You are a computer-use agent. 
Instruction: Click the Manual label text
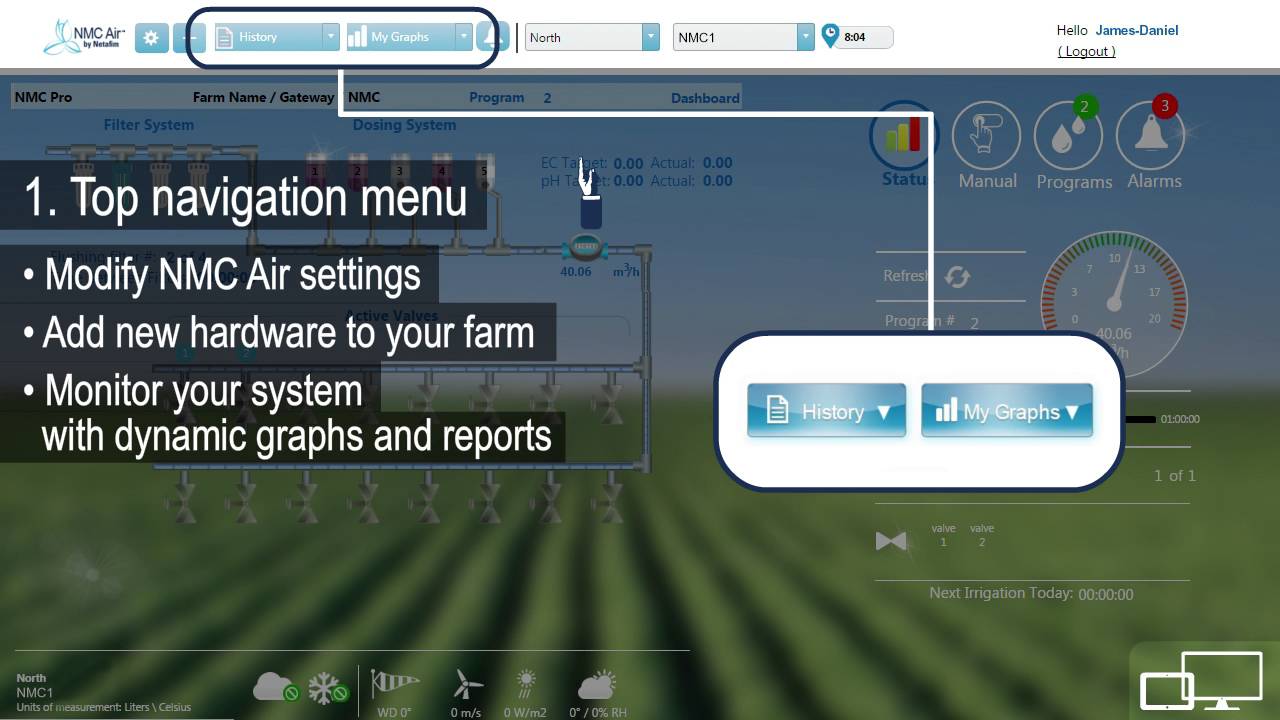tap(988, 181)
